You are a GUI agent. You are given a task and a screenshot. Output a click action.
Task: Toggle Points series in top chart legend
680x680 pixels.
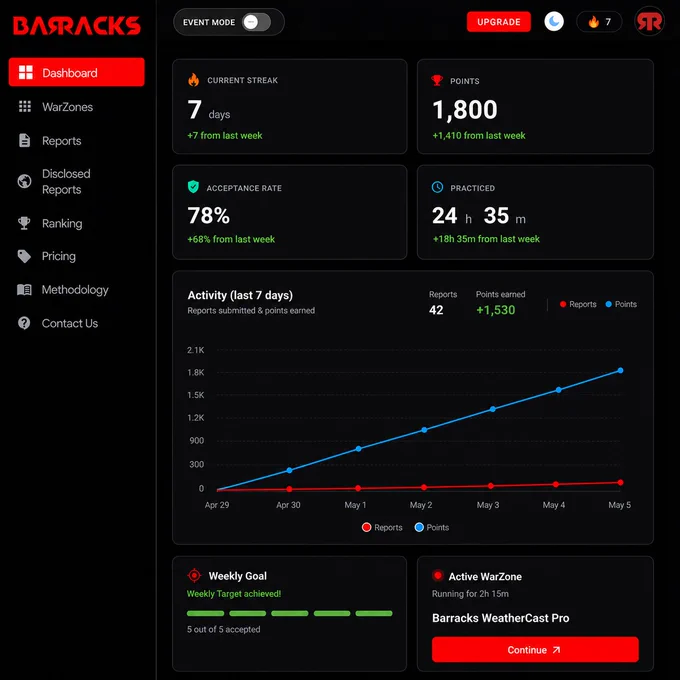(x=621, y=304)
